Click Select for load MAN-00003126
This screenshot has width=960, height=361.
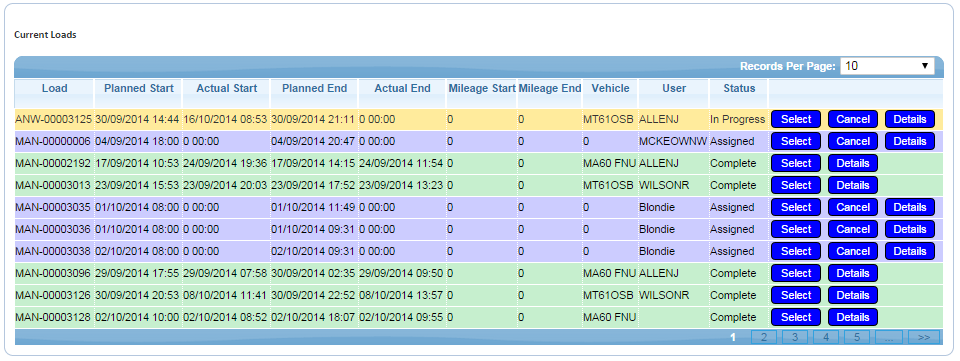pos(796,296)
